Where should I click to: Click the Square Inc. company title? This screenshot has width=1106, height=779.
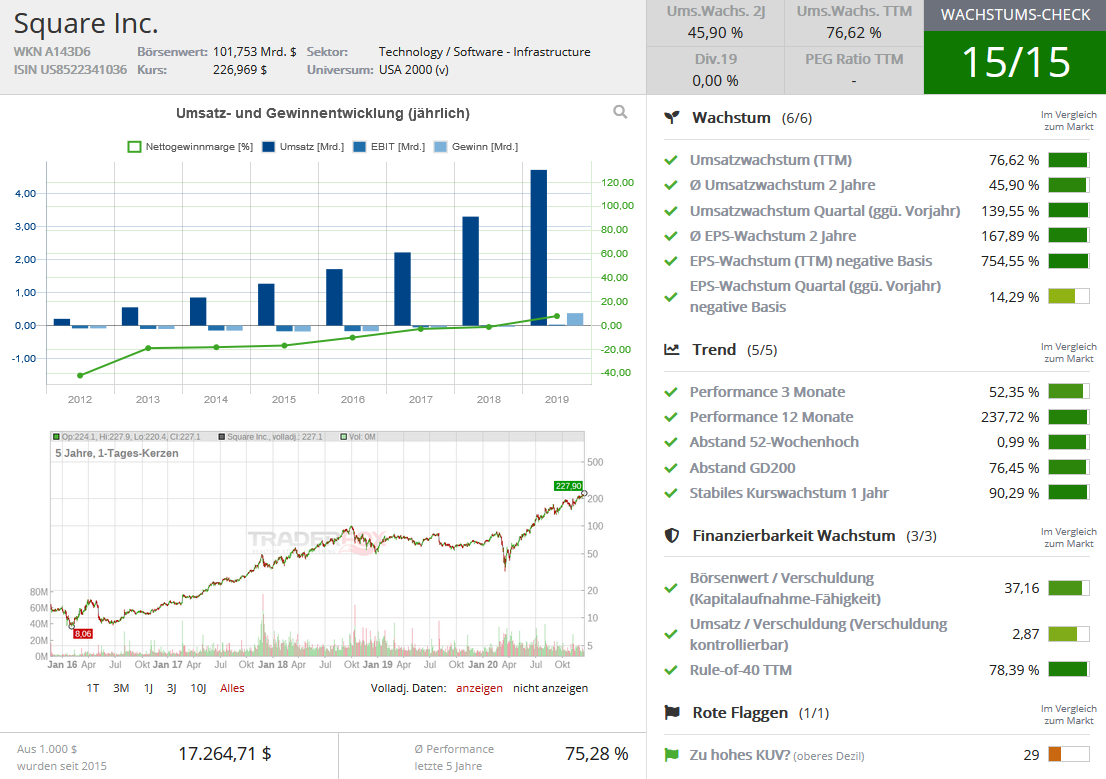point(86,23)
